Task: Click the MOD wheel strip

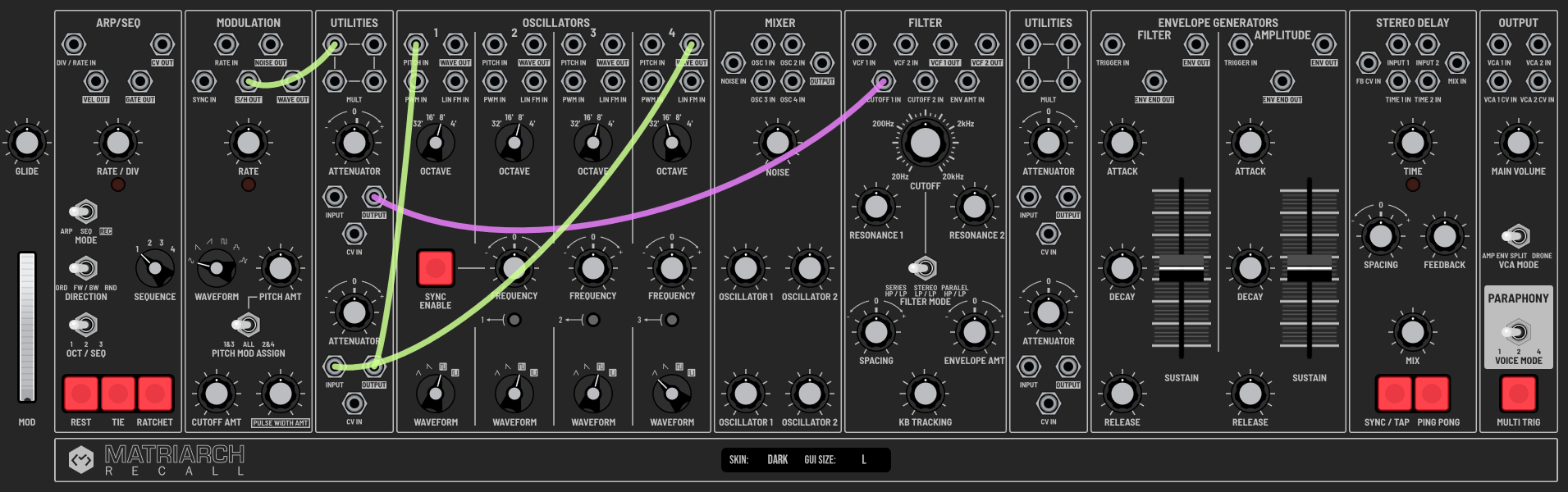Action: pos(27,327)
